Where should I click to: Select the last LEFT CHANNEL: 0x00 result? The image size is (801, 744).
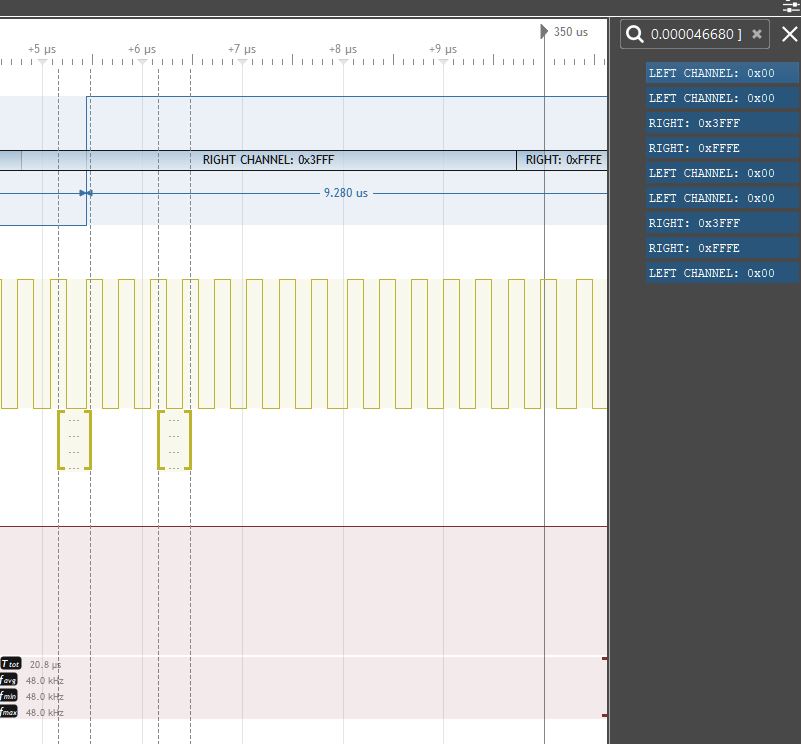(x=721, y=273)
